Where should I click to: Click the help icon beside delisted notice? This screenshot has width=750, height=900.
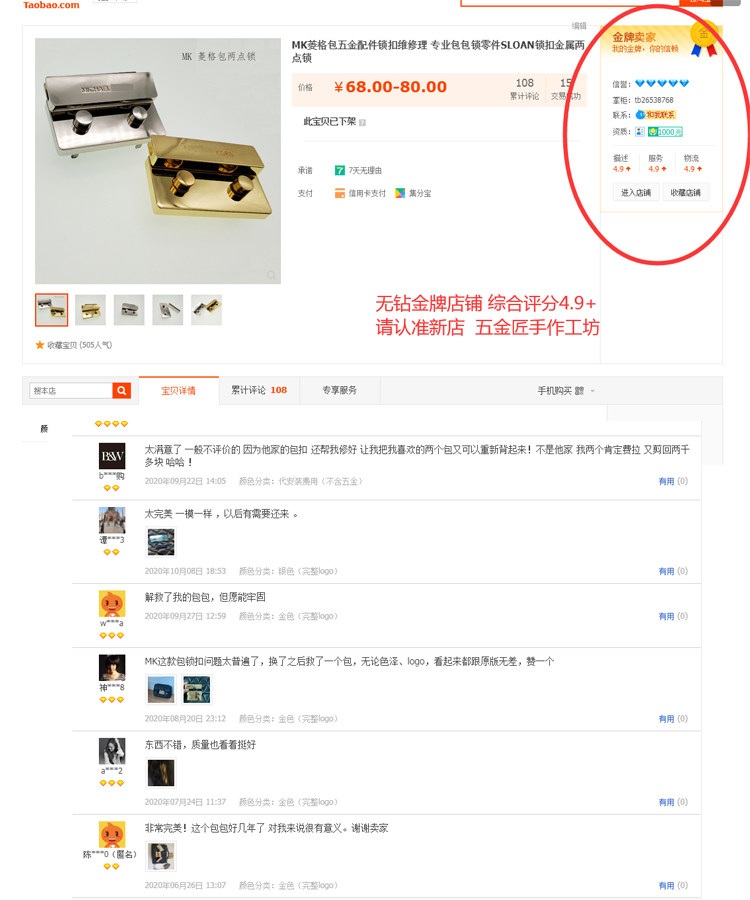[362, 122]
